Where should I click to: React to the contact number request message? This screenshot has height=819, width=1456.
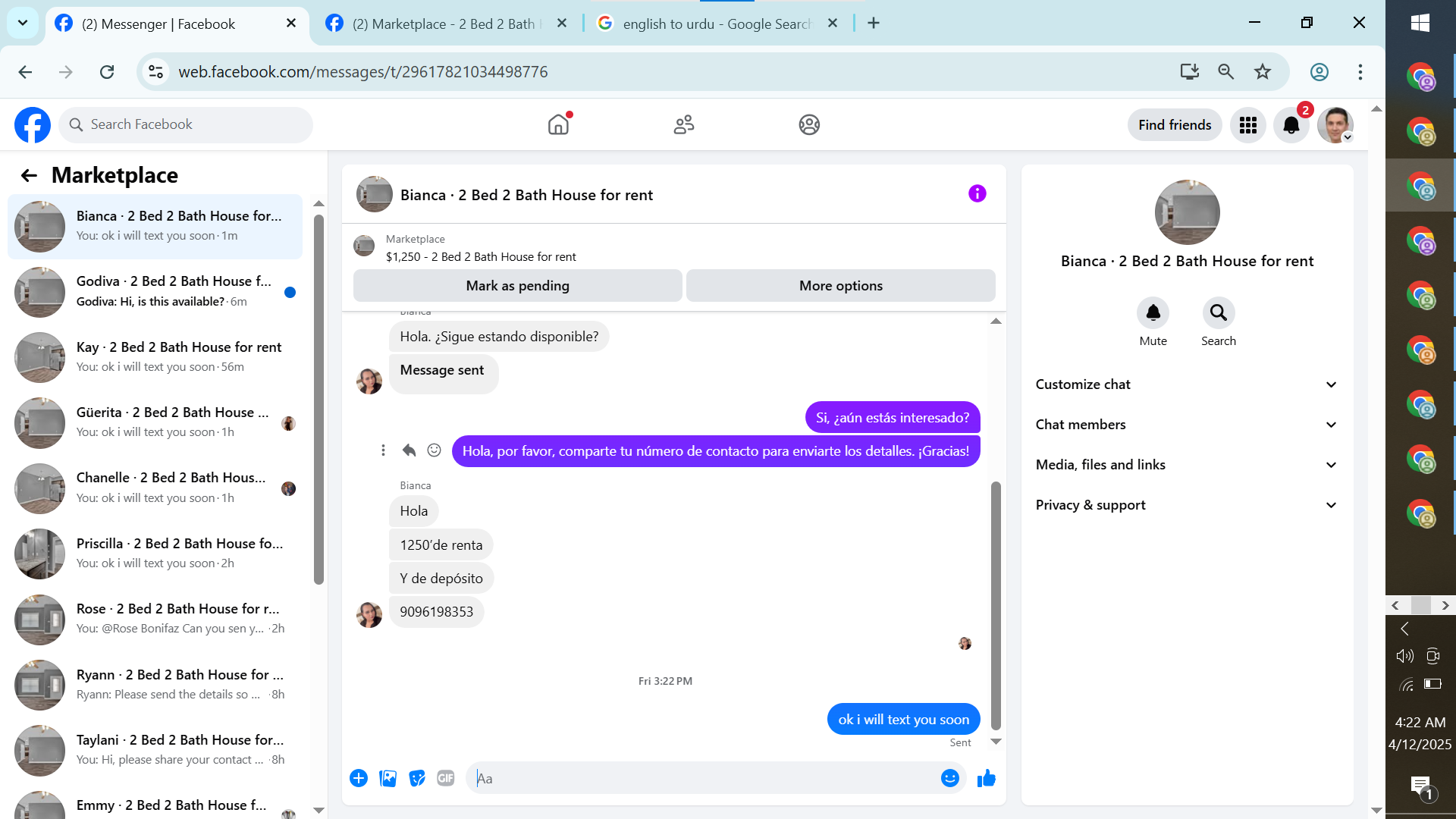click(434, 450)
